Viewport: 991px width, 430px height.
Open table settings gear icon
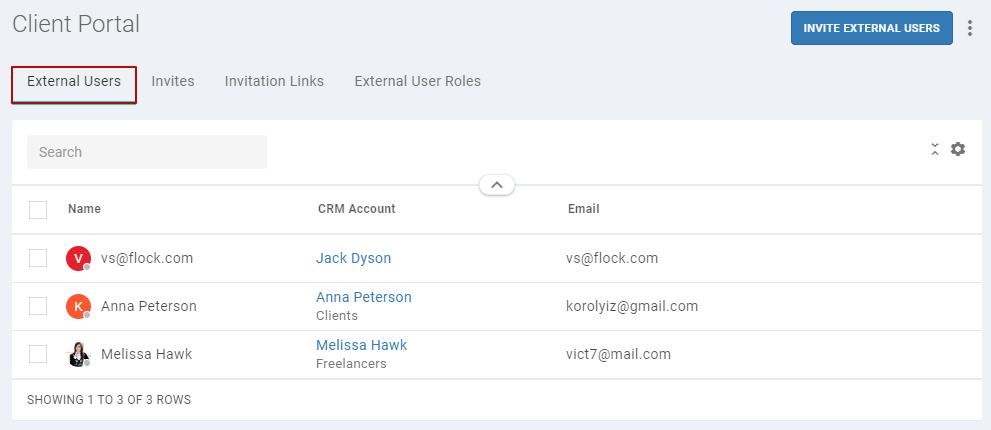click(958, 149)
